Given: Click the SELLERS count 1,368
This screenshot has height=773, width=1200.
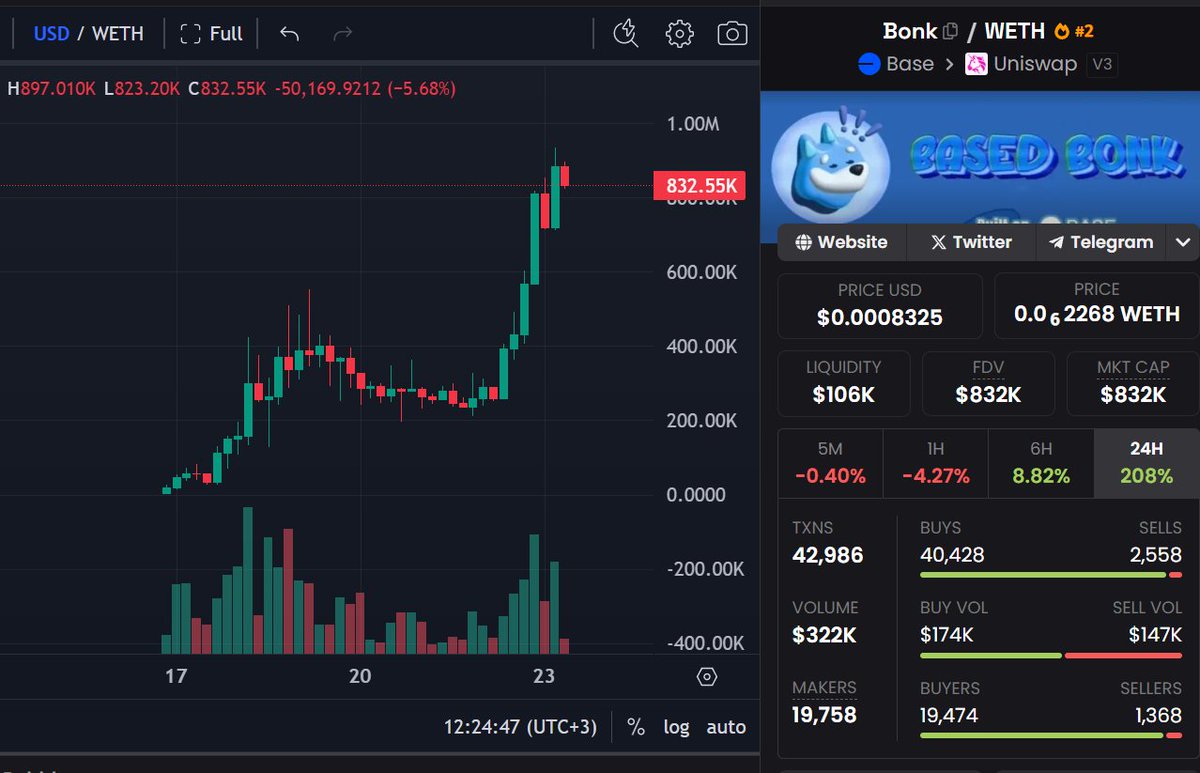Looking at the screenshot, I should point(1157,715).
